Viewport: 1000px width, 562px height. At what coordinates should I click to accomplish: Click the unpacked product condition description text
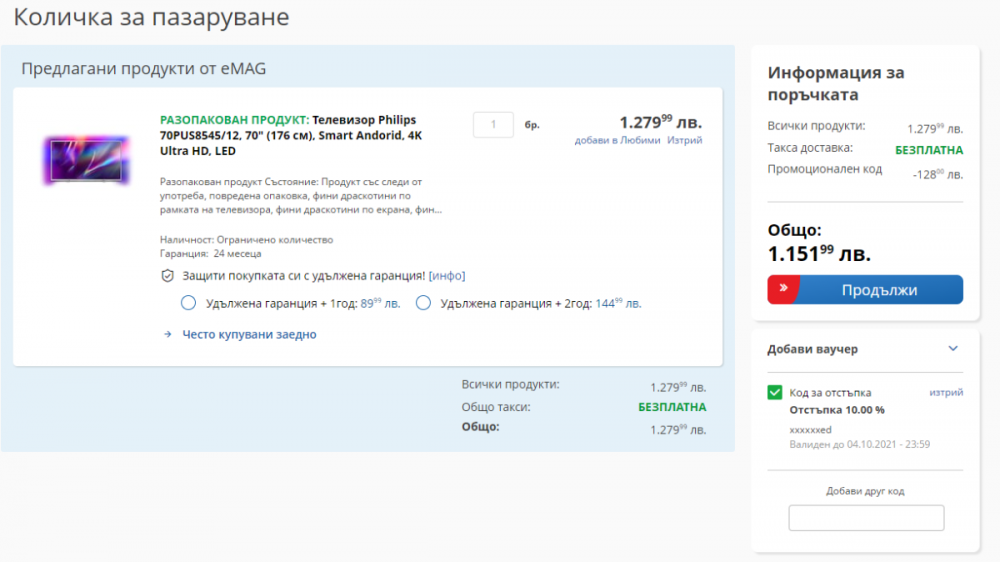300,196
